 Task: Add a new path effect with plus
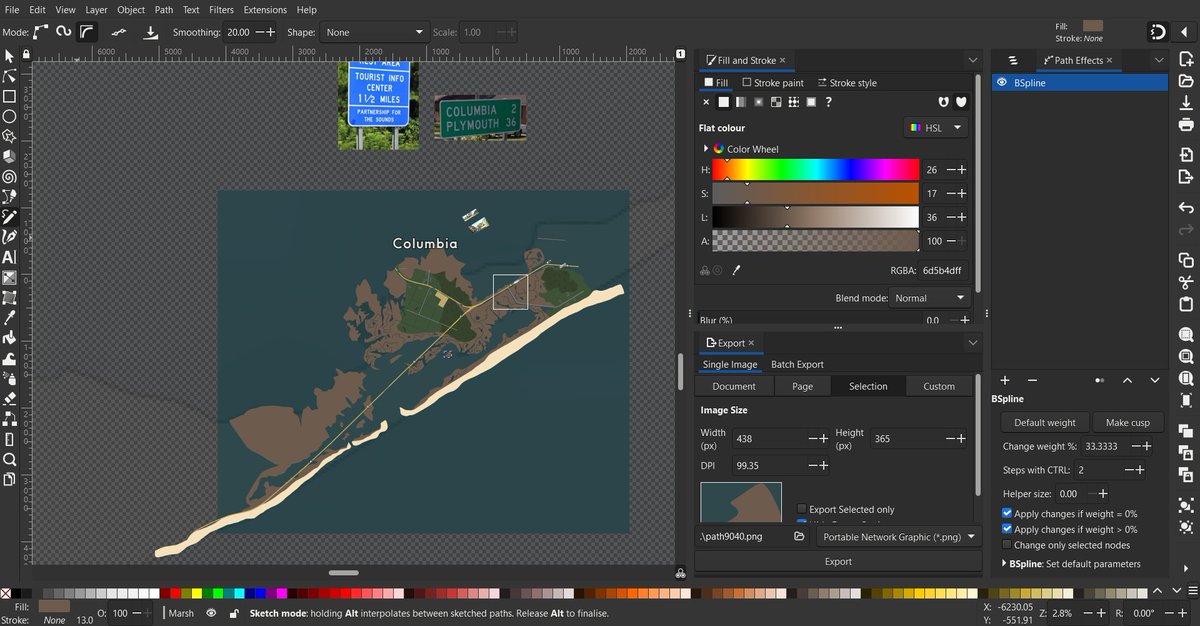click(1005, 380)
